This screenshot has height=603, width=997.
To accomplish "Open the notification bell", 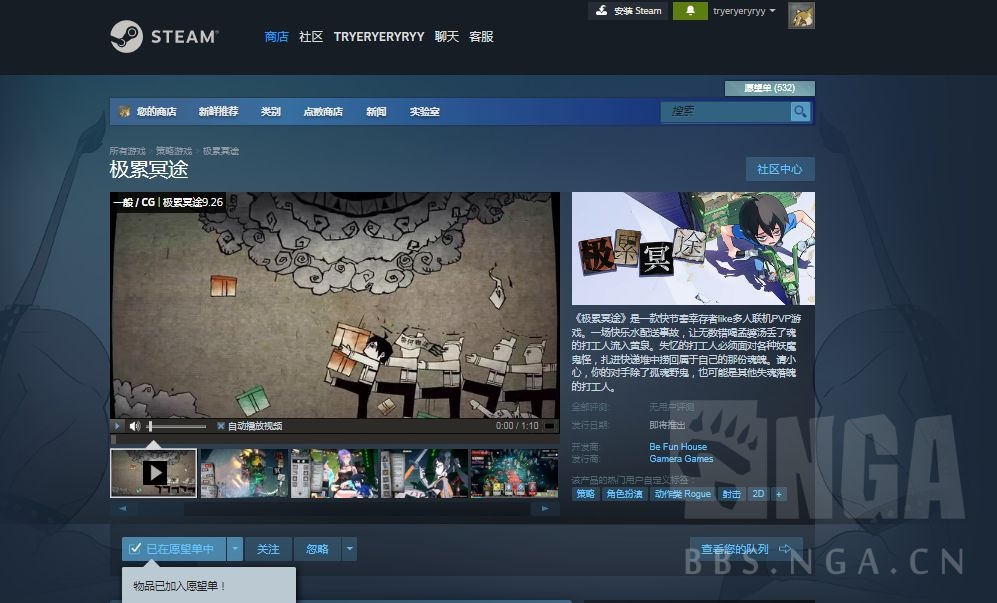I will tap(690, 11).
